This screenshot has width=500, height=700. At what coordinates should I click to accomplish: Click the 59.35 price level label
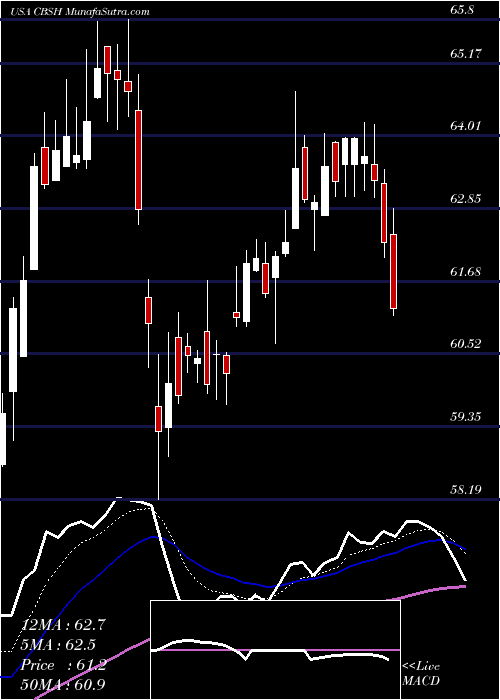(x=466, y=417)
